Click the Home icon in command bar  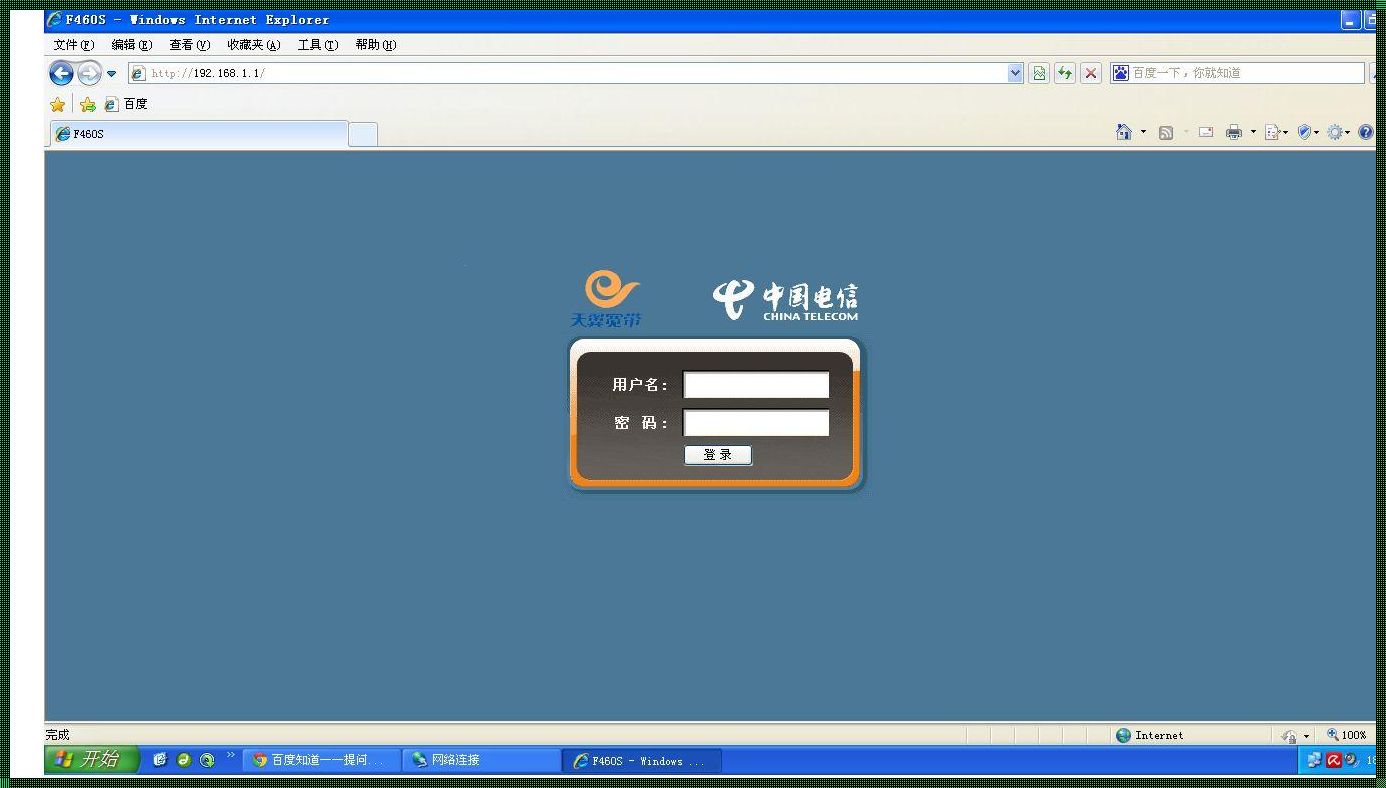point(1124,132)
